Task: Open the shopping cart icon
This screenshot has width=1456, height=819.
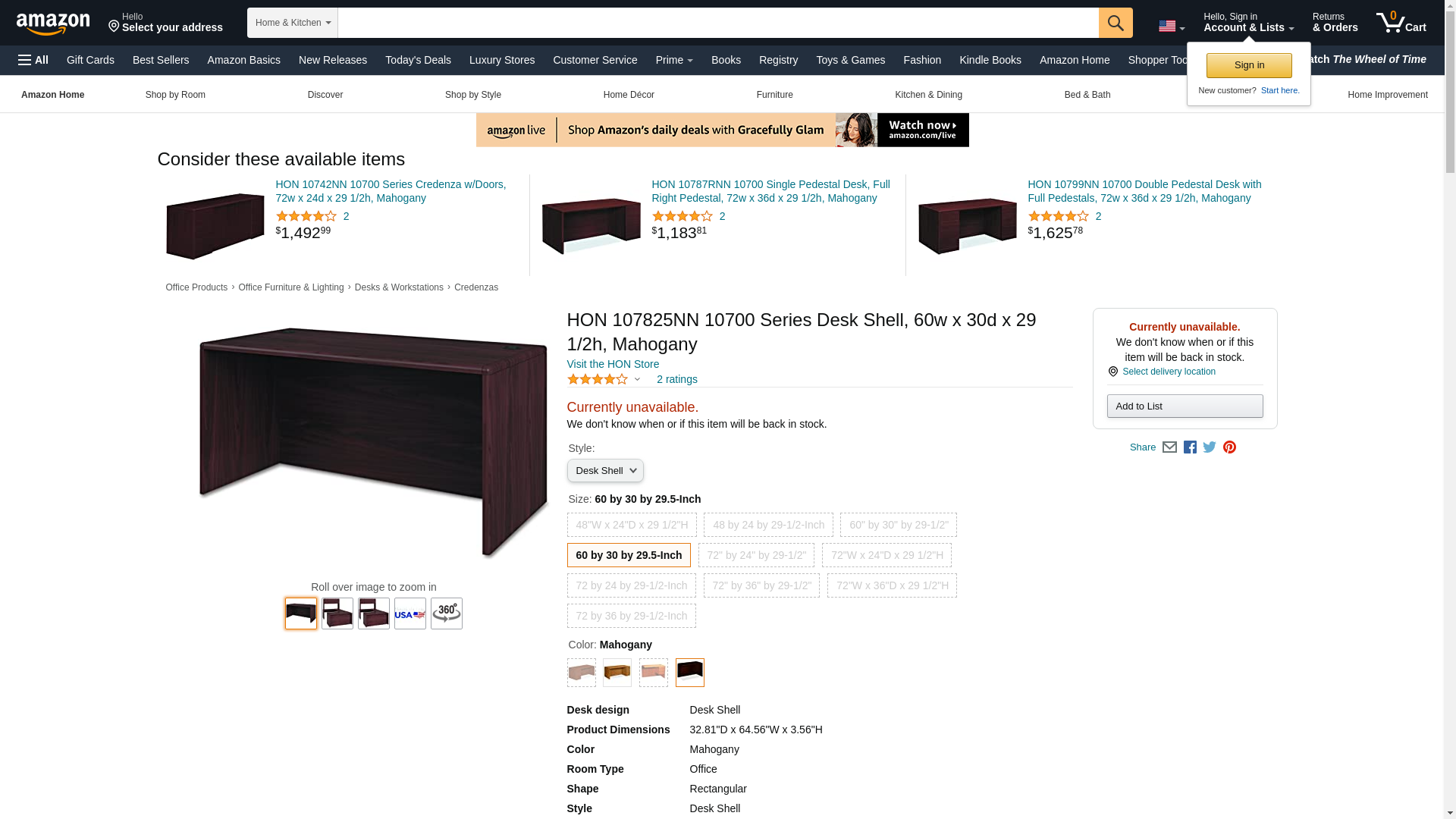Action: pos(1401,23)
